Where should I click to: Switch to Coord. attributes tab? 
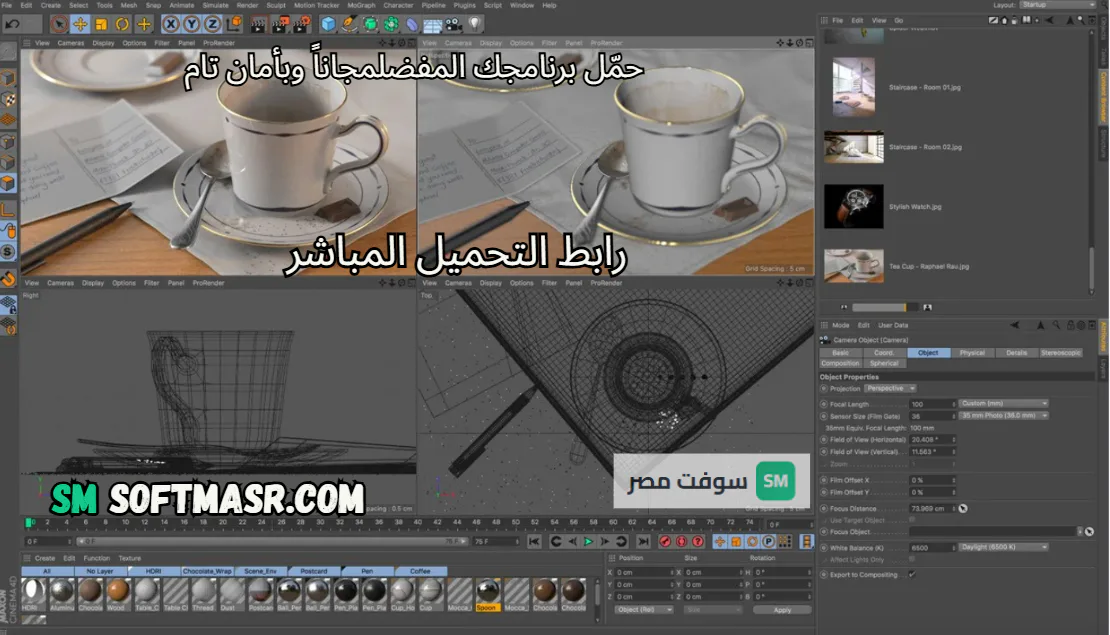pyautogui.click(x=883, y=353)
